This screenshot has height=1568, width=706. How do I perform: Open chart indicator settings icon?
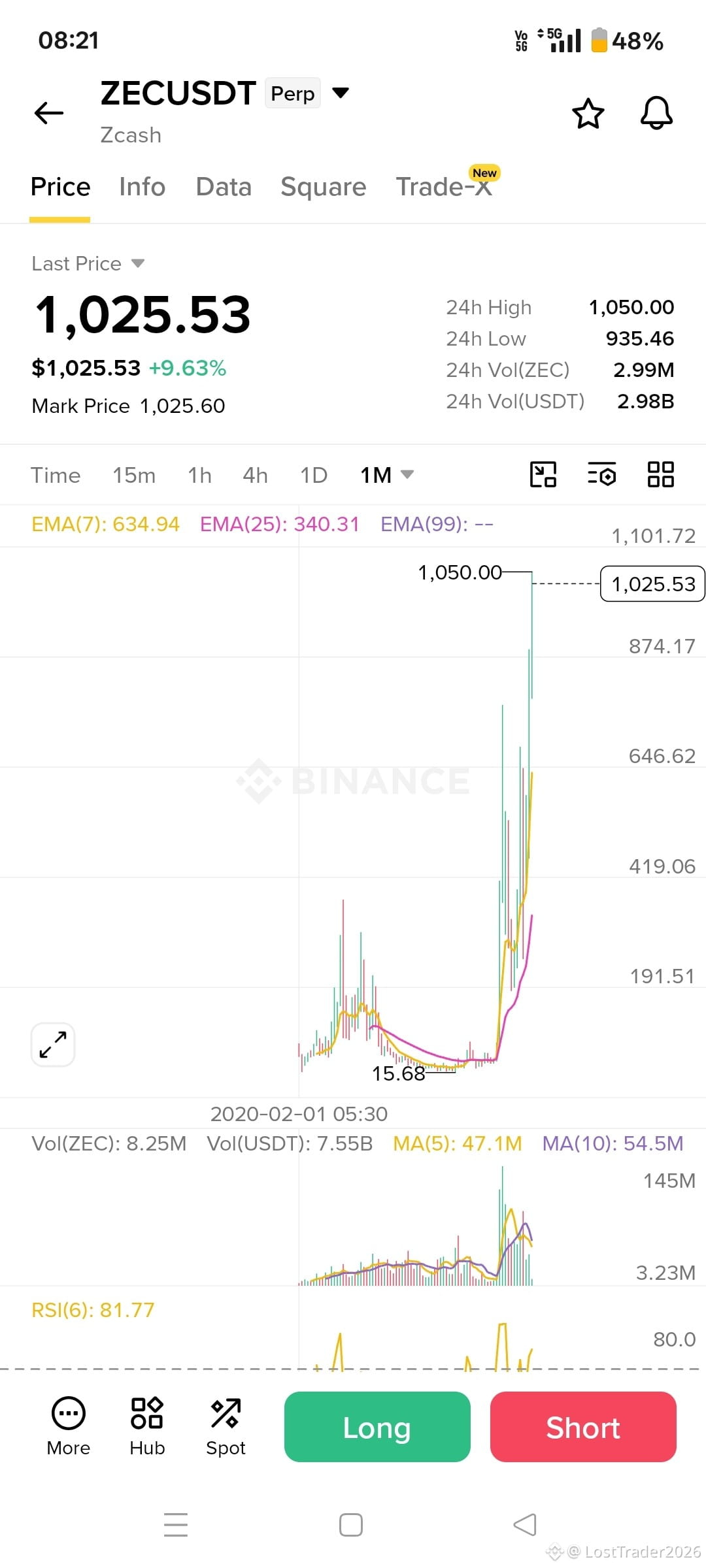(x=601, y=474)
